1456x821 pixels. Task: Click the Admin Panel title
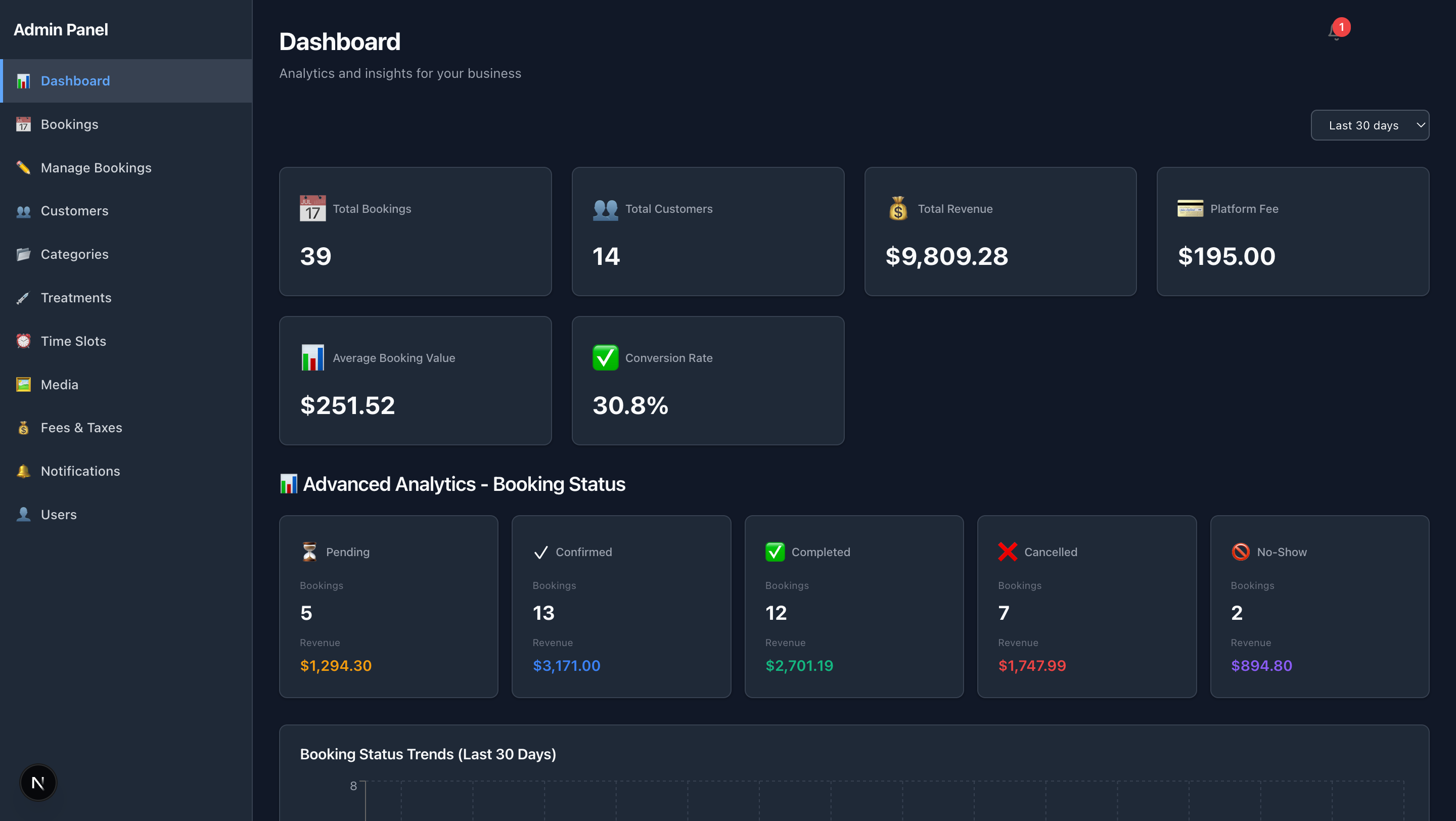pyautogui.click(x=61, y=29)
